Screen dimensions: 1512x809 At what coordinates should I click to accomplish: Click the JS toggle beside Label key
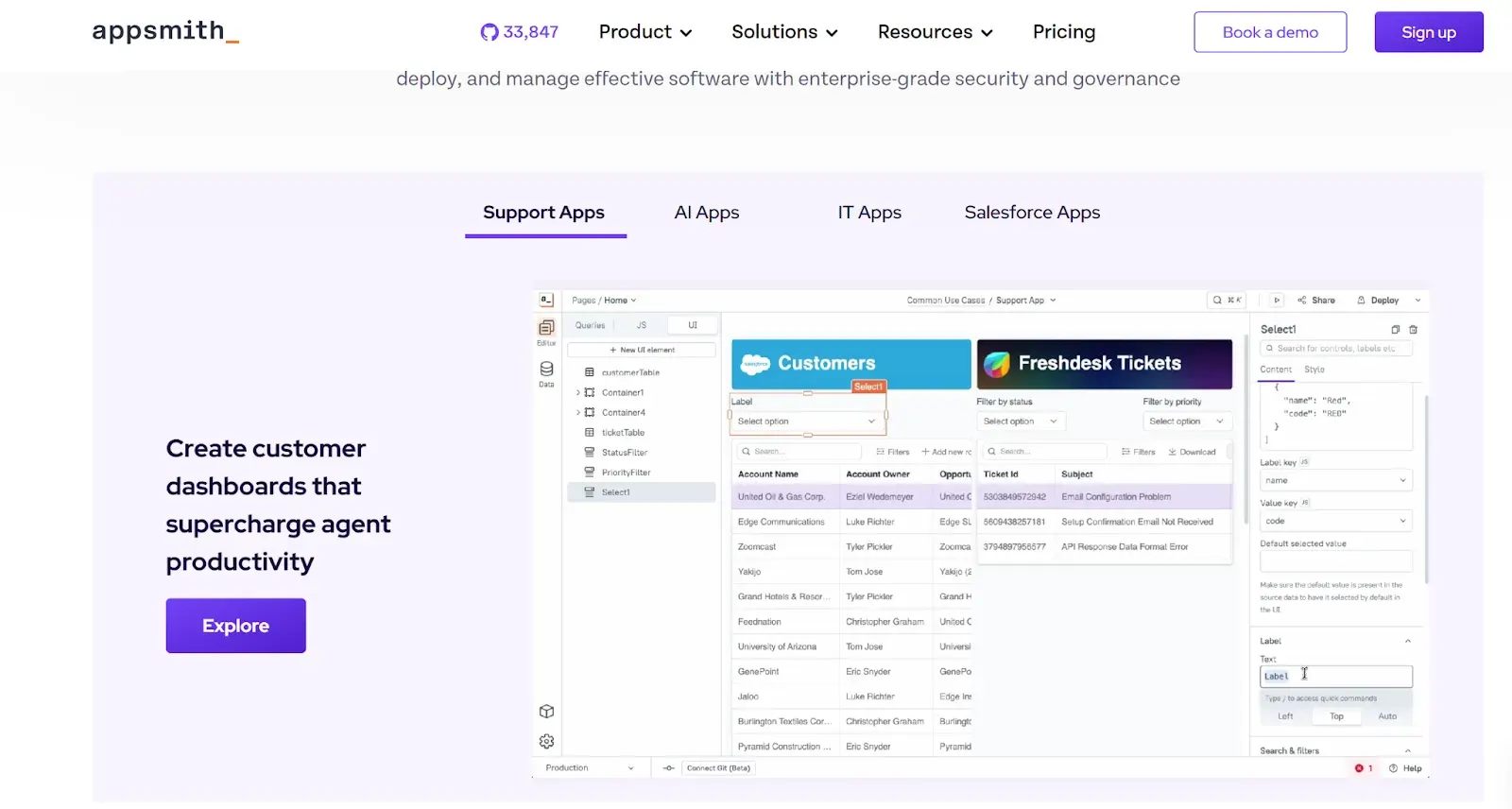[1305, 462]
